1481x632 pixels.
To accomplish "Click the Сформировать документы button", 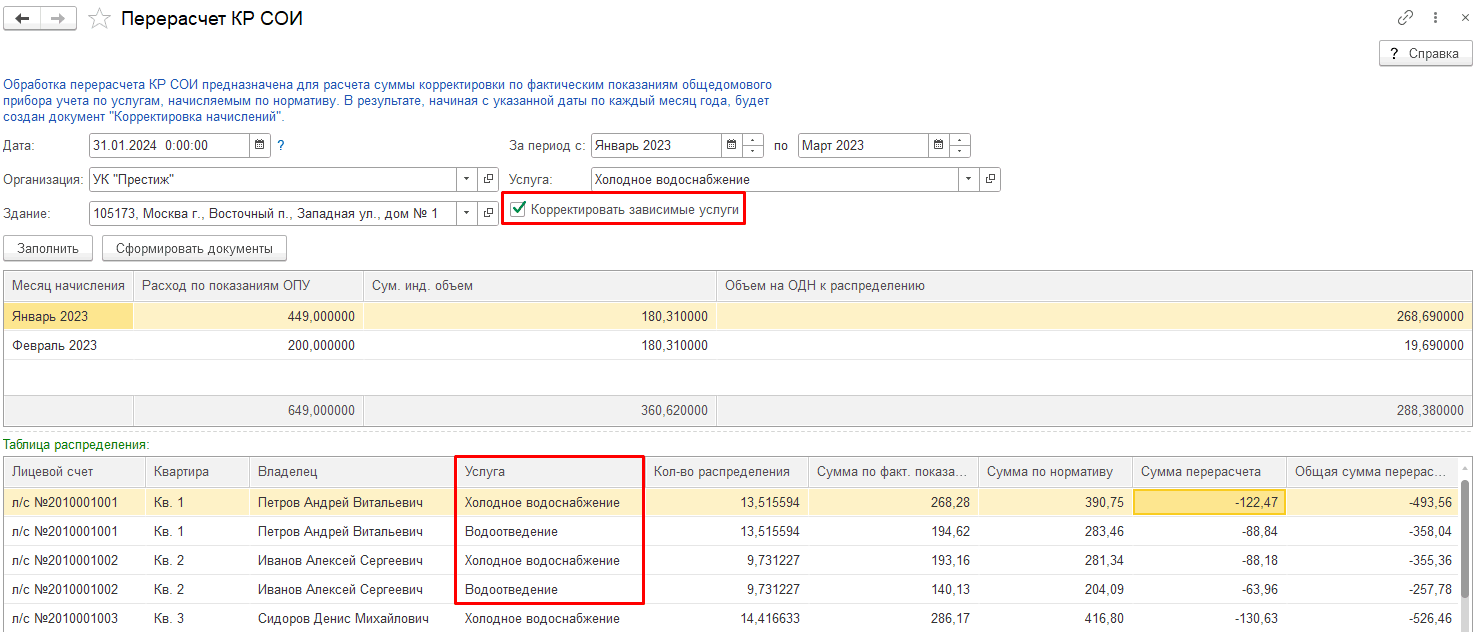I will [194, 247].
